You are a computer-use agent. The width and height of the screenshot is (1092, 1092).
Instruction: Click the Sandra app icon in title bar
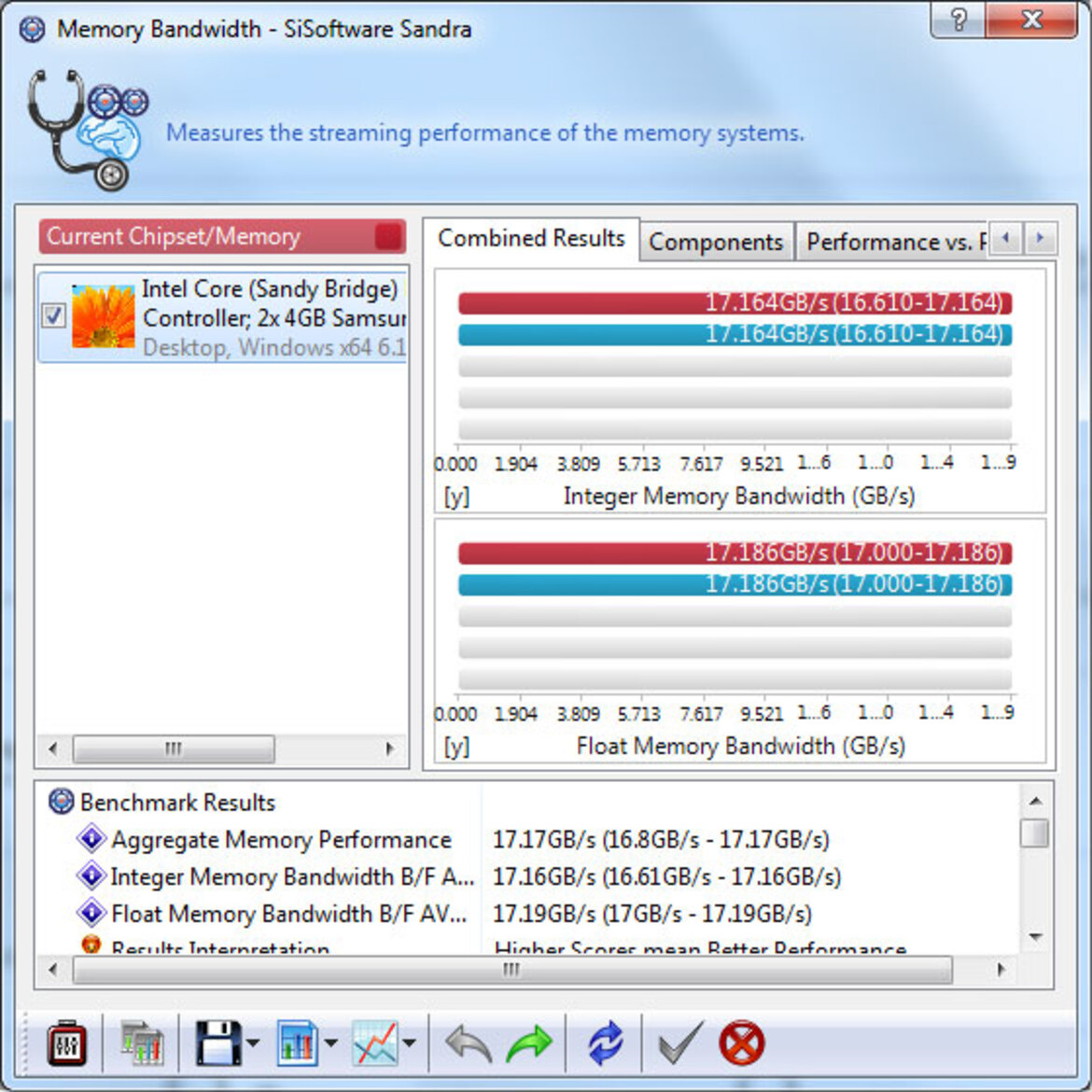click(32, 29)
